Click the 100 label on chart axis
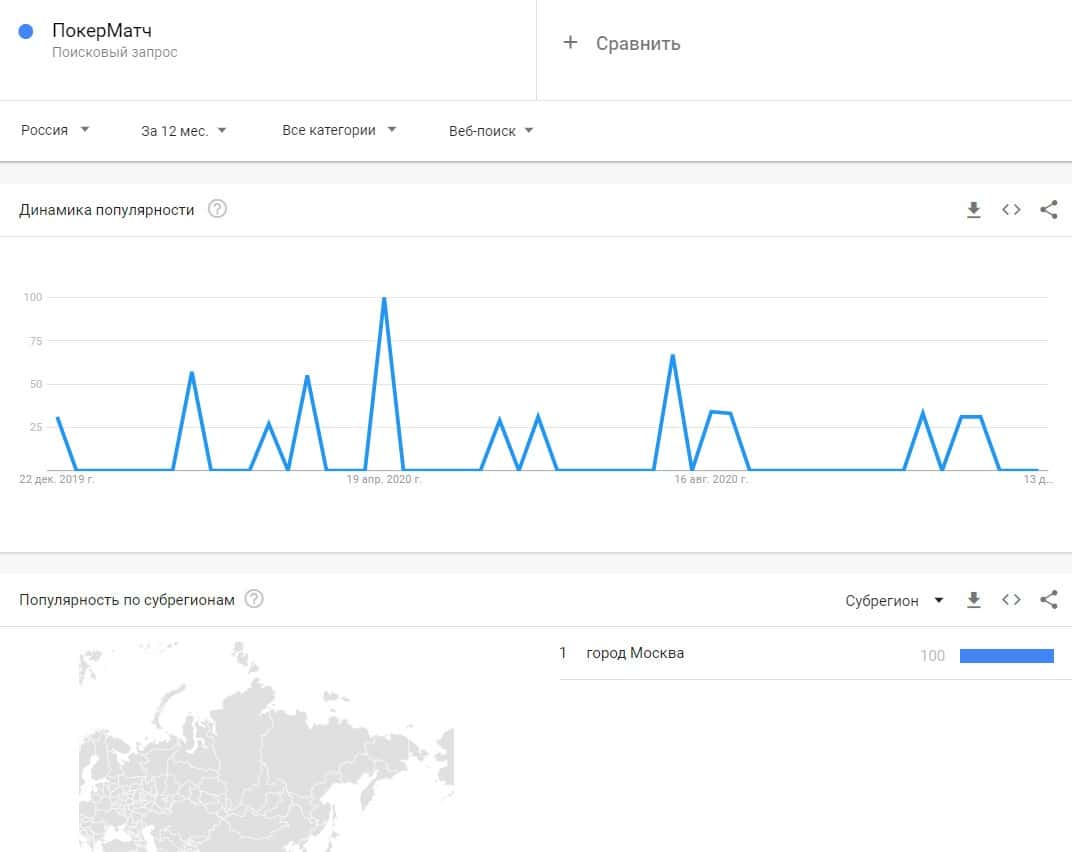 click(x=33, y=297)
